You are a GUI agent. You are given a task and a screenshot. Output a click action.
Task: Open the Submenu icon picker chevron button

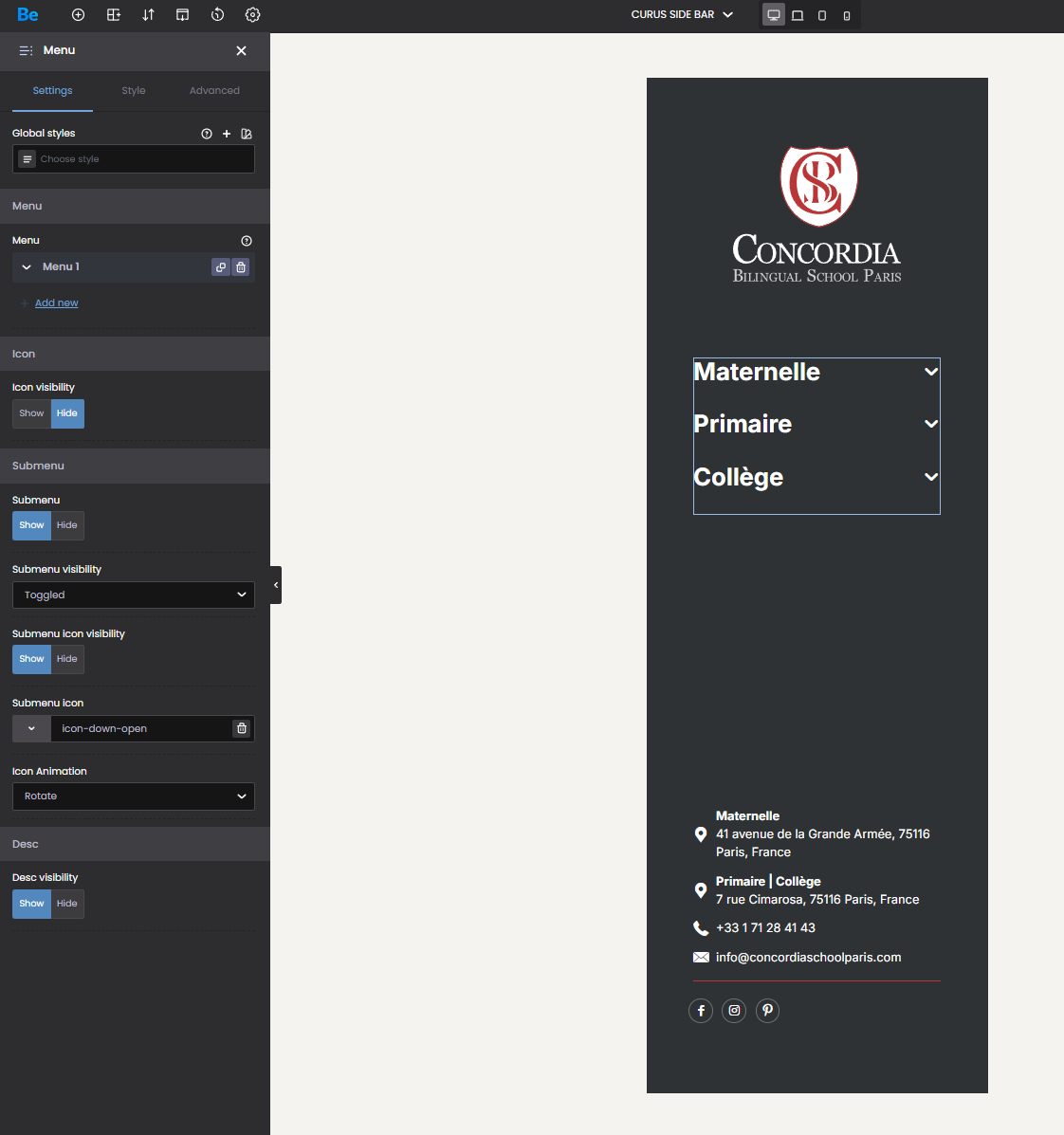pyautogui.click(x=32, y=728)
